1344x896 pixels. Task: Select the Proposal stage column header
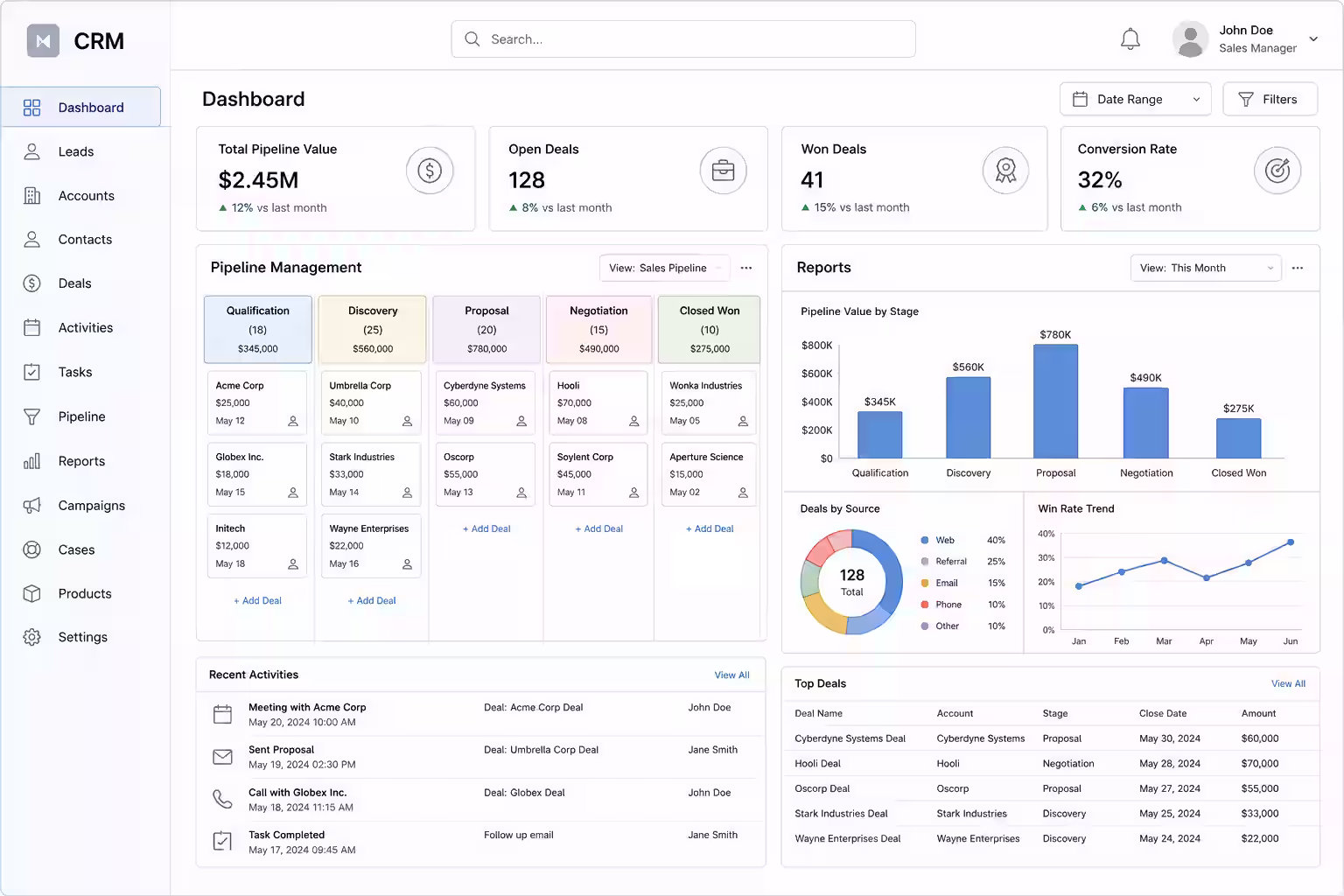[486, 329]
